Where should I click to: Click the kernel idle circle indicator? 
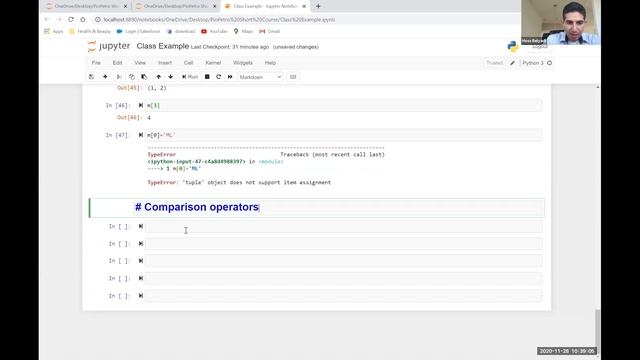click(x=549, y=63)
